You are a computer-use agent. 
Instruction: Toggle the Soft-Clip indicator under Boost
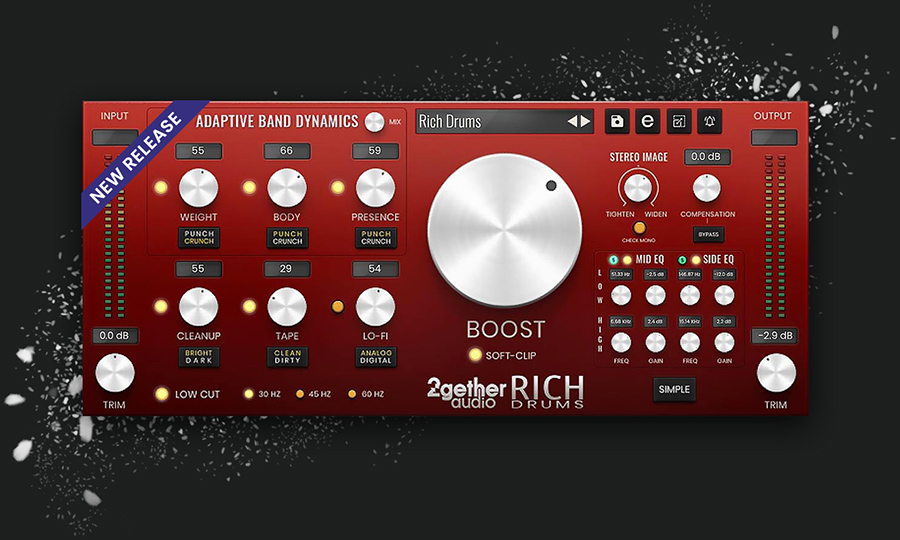pyautogui.click(x=474, y=355)
